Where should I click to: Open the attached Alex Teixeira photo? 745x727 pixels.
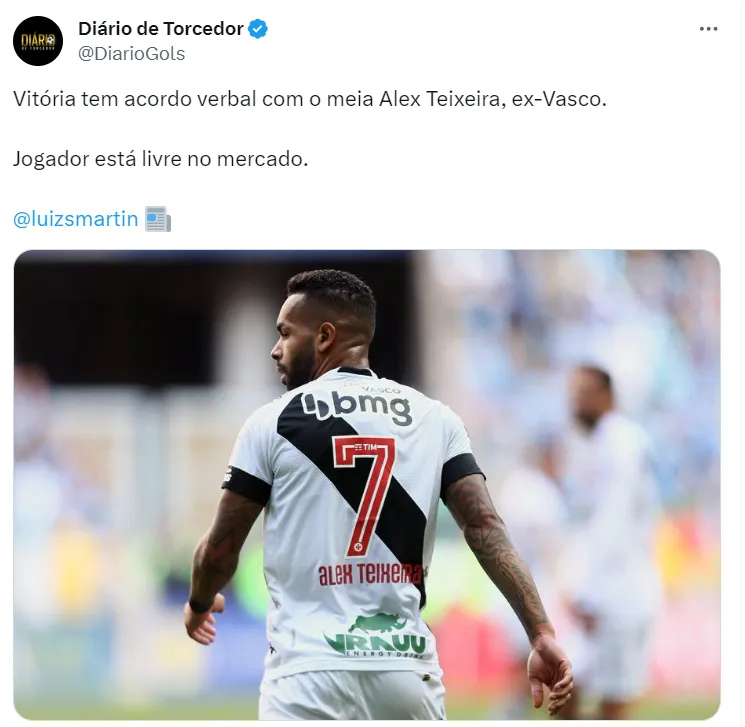click(367, 485)
